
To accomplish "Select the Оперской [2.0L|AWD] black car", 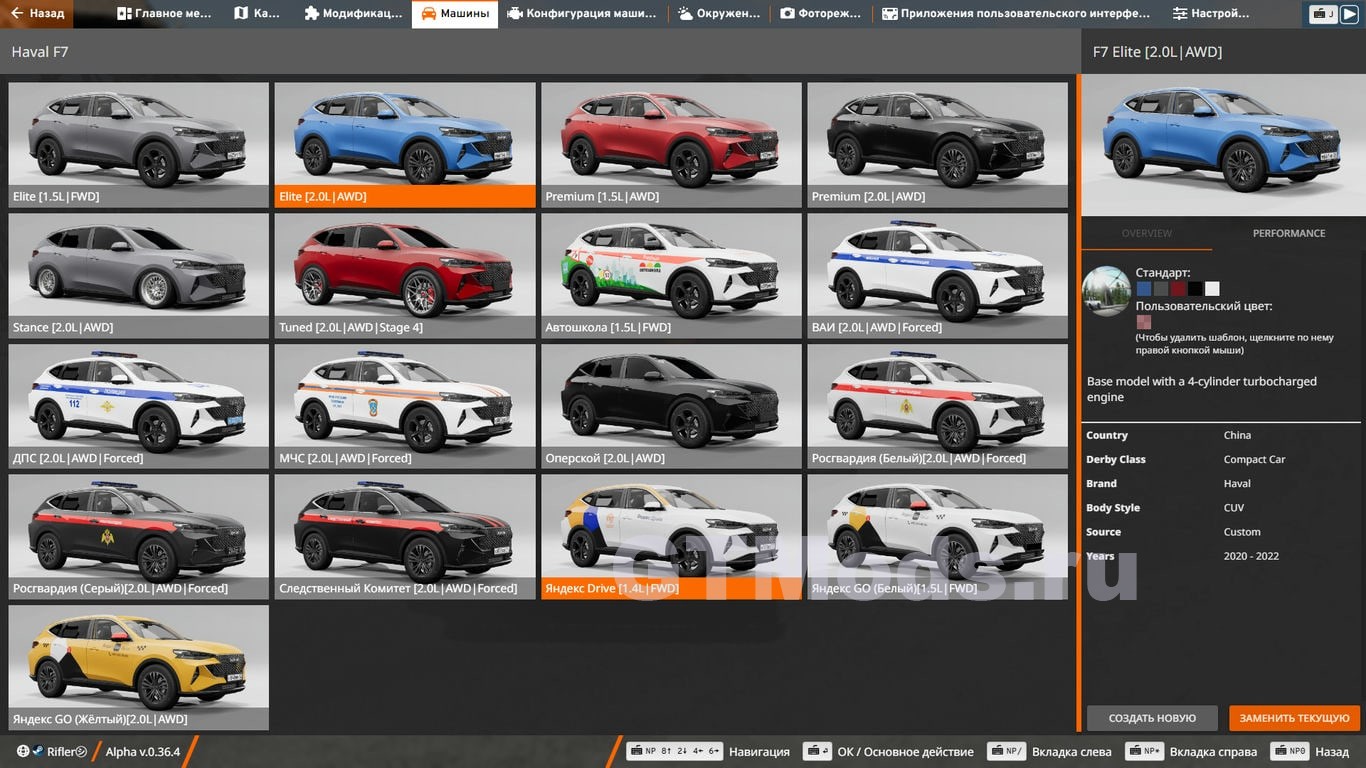I will pos(671,407).
